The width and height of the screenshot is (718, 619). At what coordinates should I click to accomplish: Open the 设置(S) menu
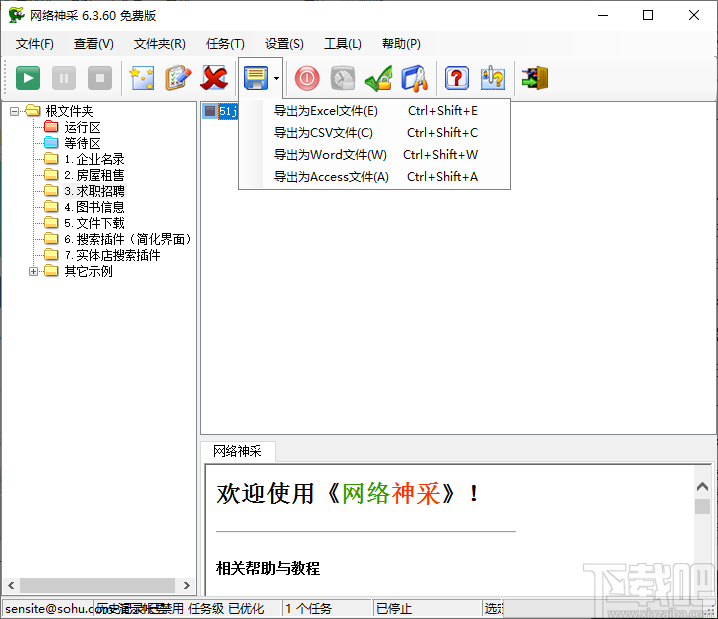(x=284, y=44)
